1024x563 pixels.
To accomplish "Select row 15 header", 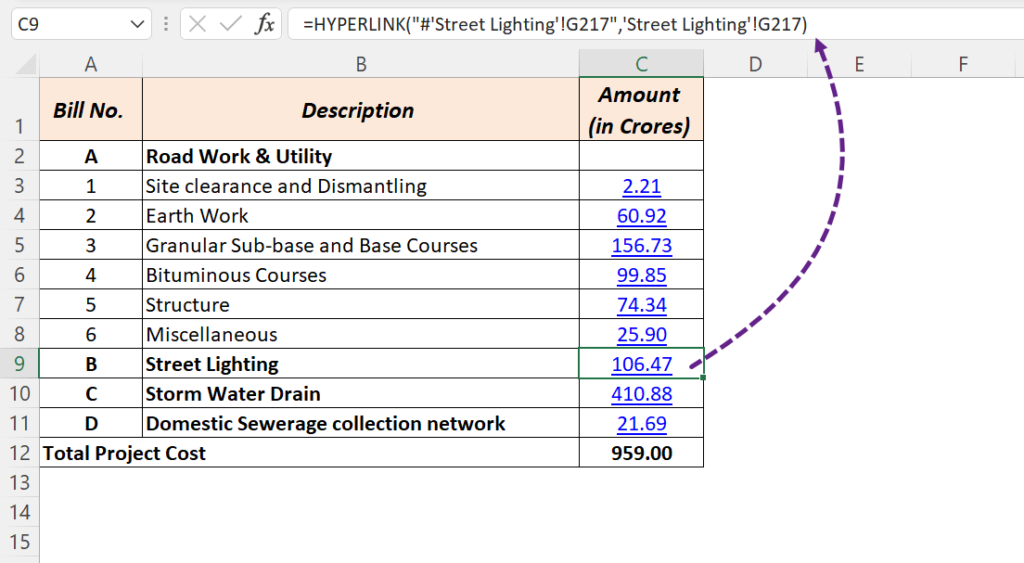I will click(x=20, y=541).
